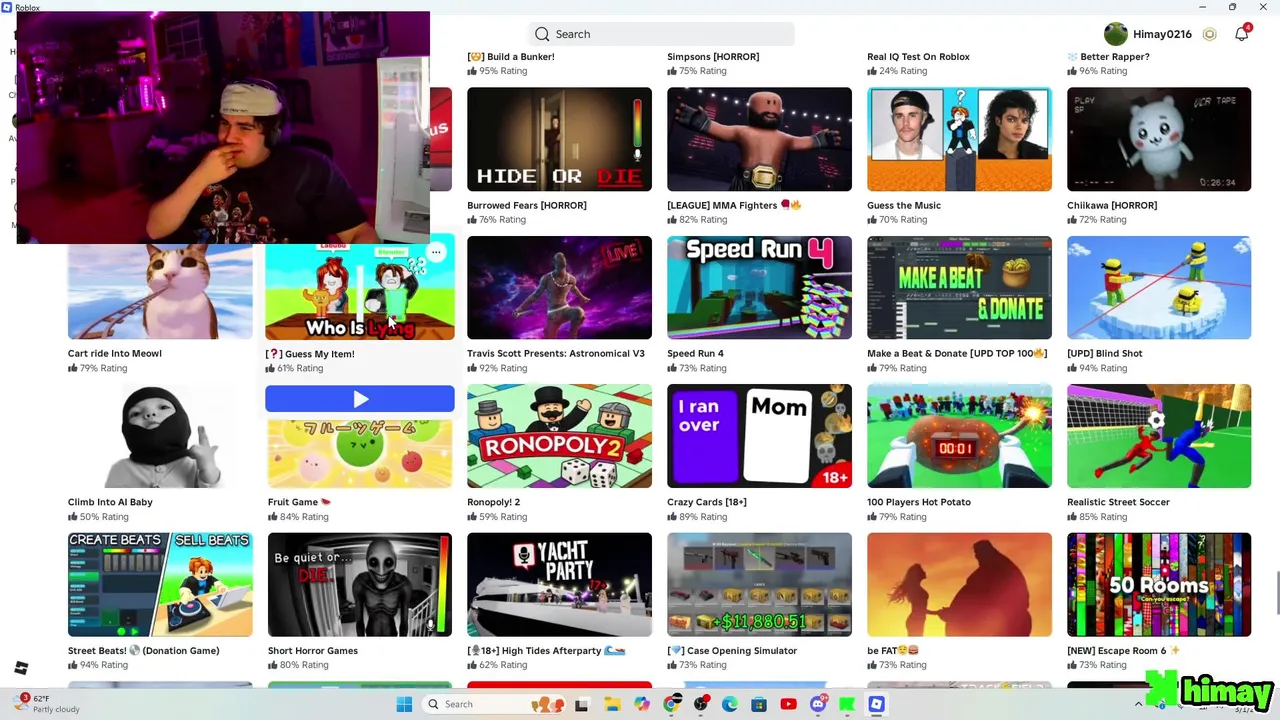Open the Cart ride Into Meow thumbnail
The image size is (1280, 720).
(x=160, y=291)
